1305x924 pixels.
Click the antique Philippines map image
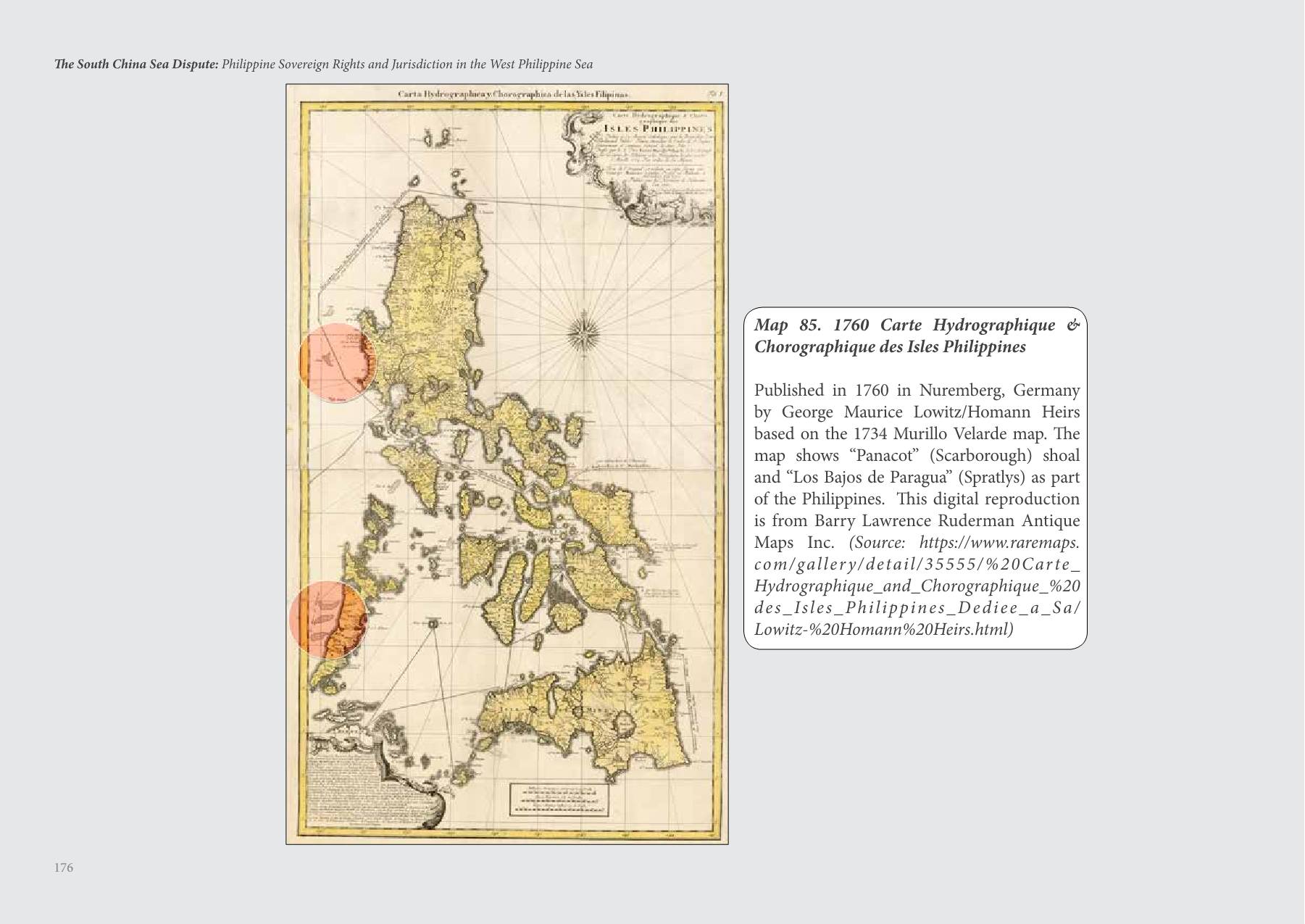point(507,465)
